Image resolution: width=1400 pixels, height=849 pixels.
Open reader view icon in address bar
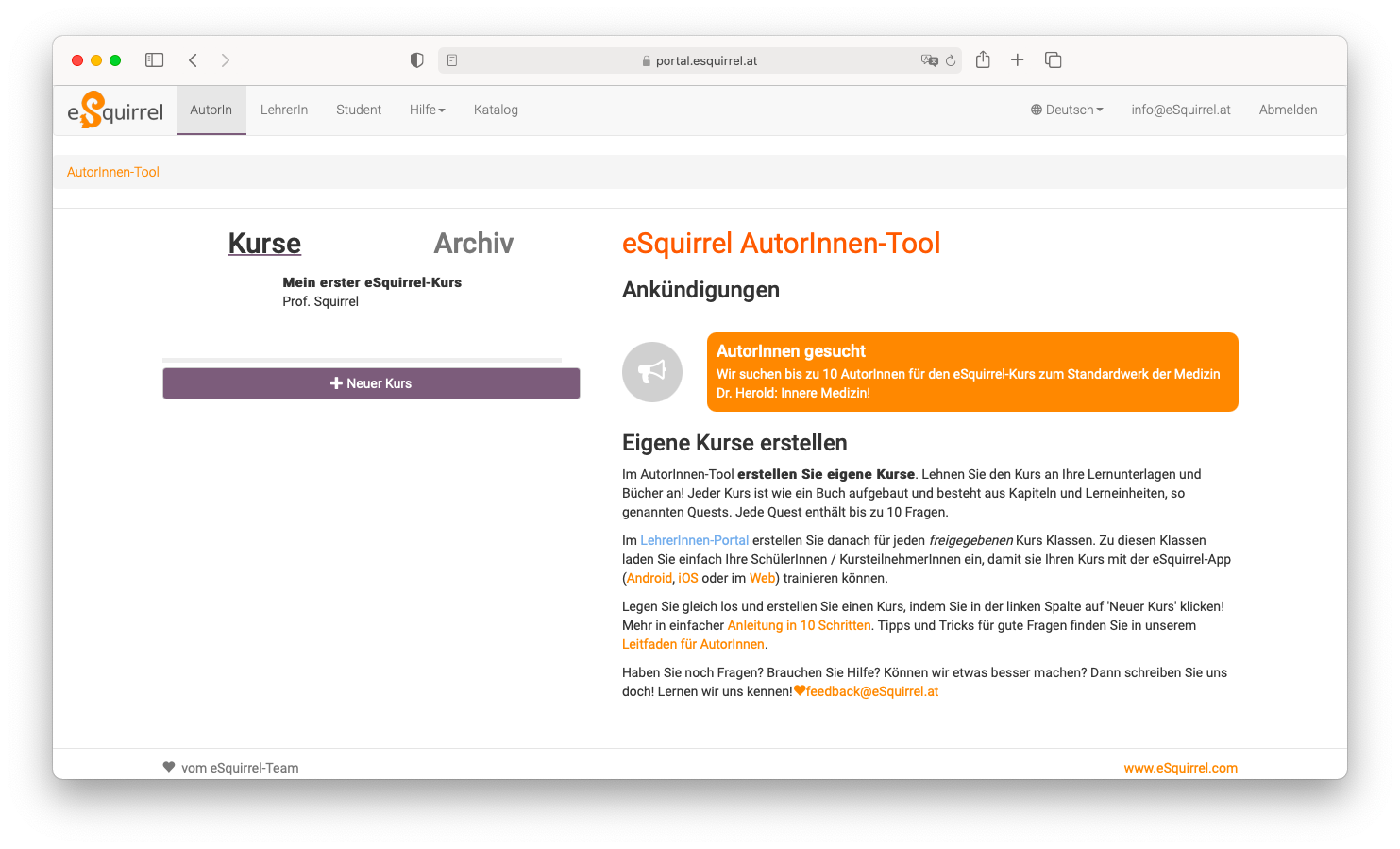(x=452, y=60)
